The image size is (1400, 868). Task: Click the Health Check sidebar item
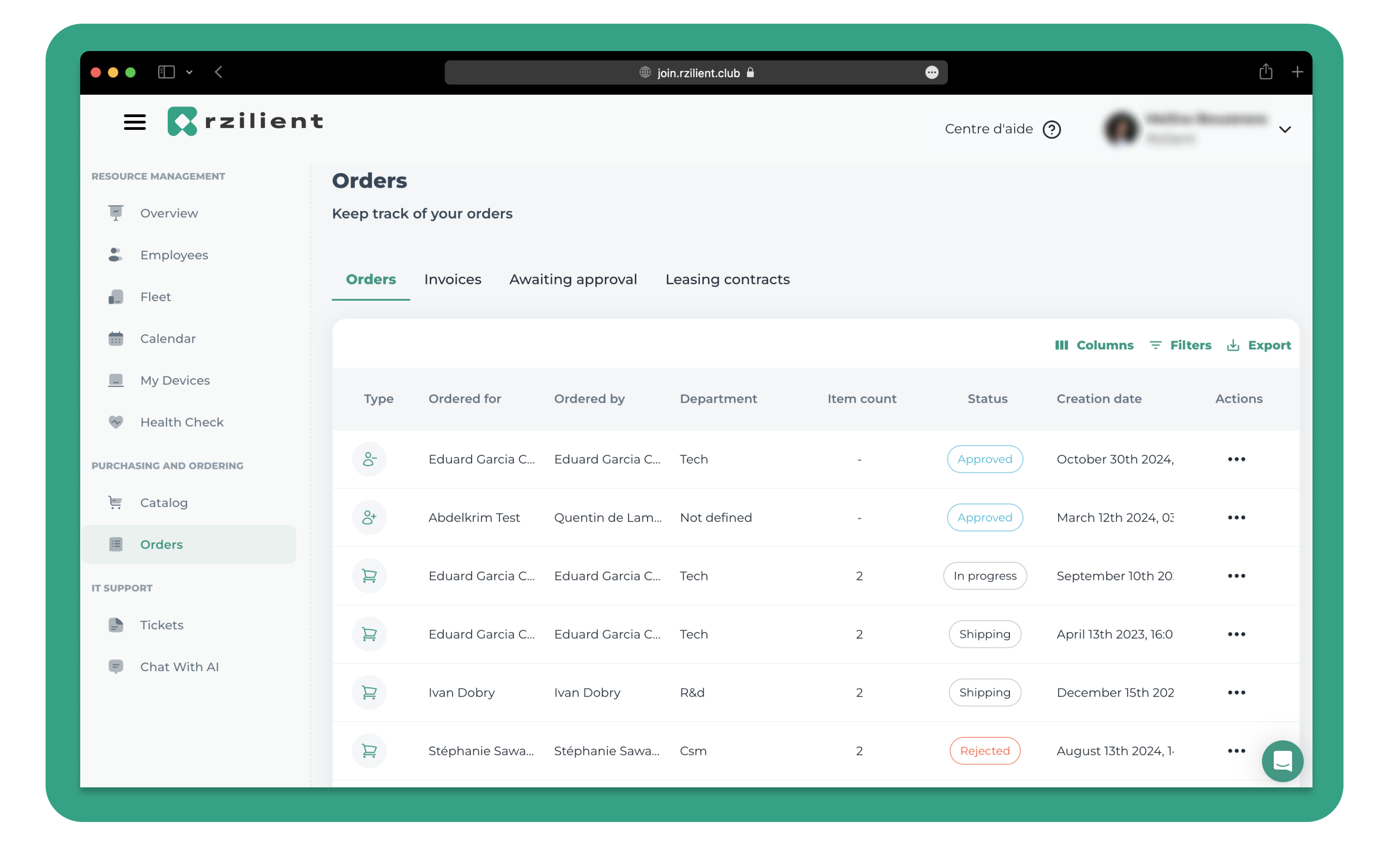click(x=181, y=422)
